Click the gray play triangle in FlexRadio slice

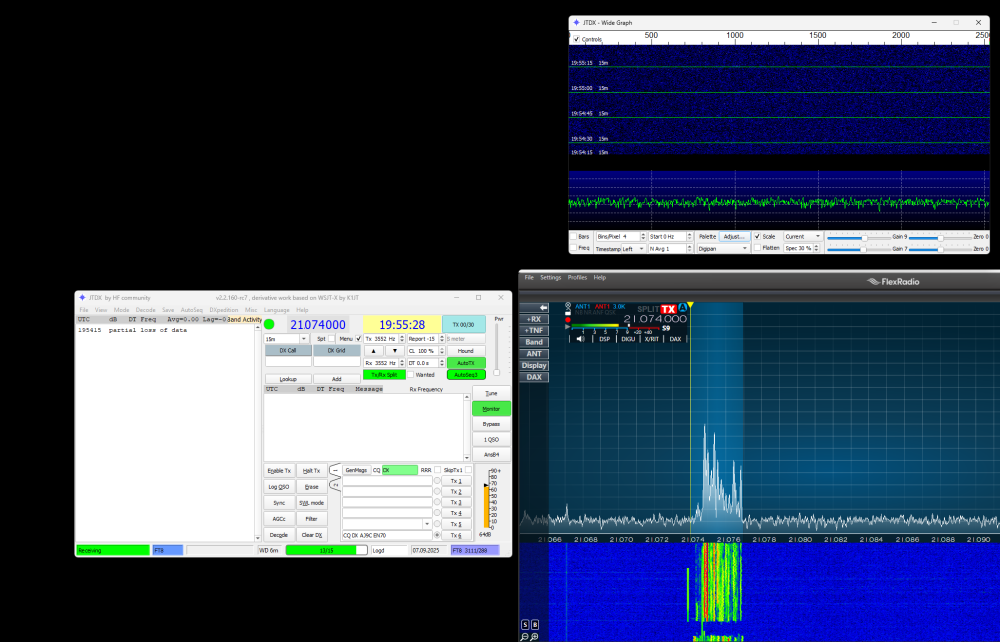[568, 327]
